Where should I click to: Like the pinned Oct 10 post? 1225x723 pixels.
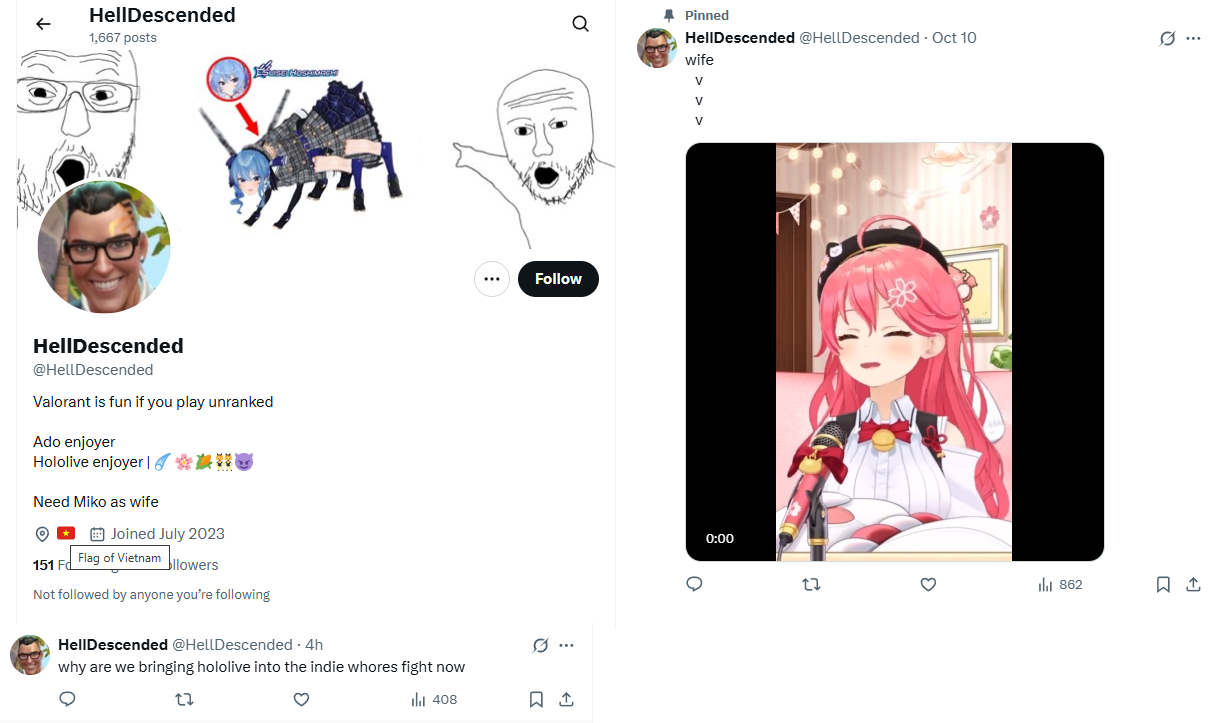tap(928, 584)
